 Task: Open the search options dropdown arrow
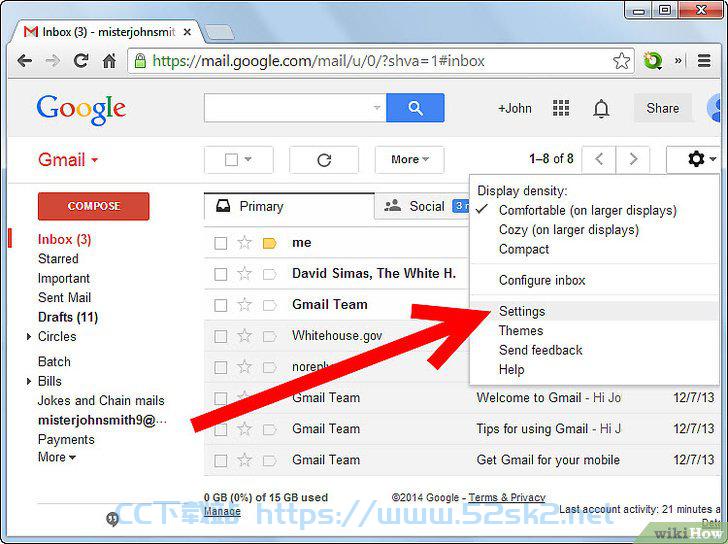[x=377, y=108]
